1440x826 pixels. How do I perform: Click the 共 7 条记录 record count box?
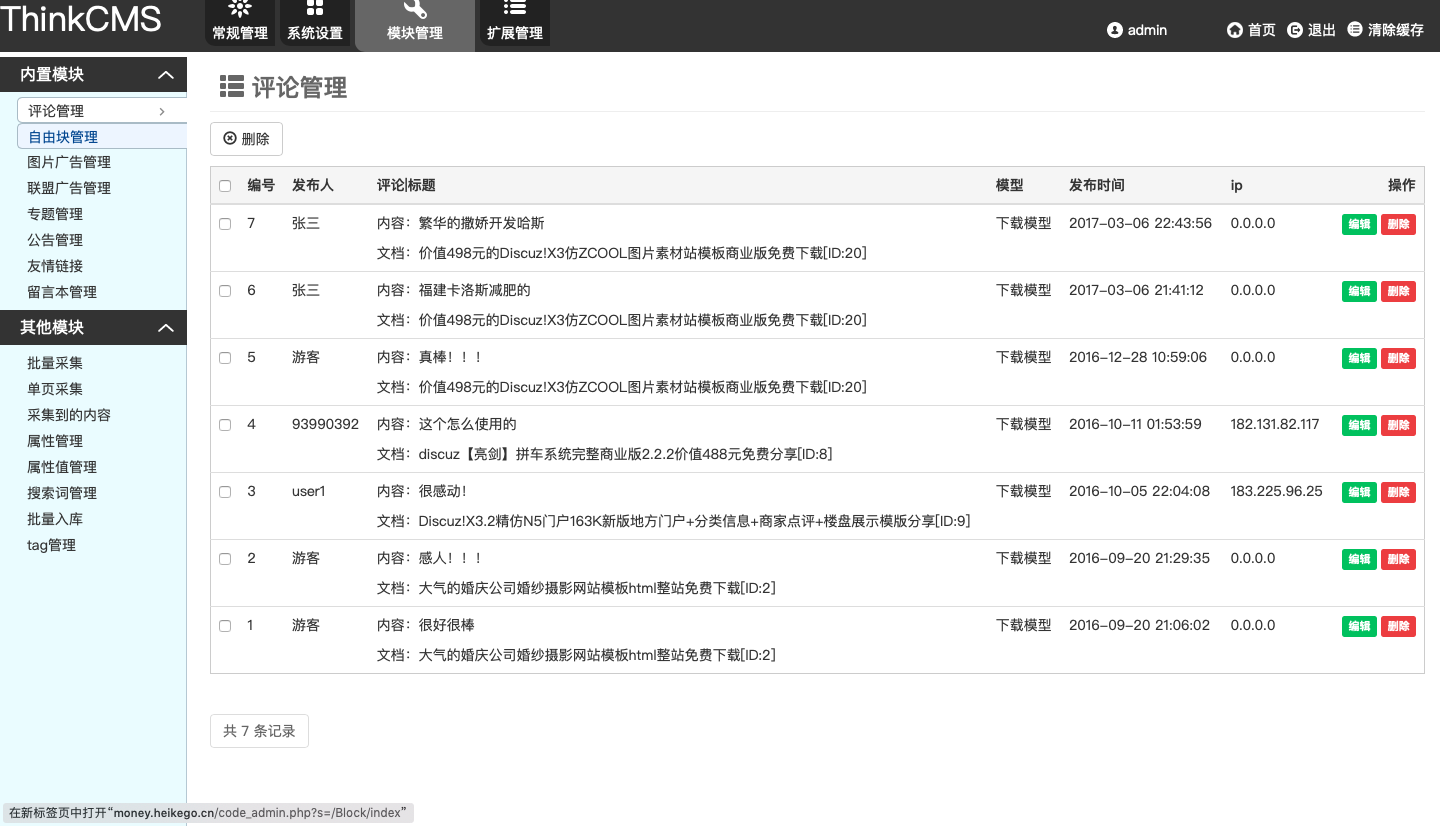(259, 731)
